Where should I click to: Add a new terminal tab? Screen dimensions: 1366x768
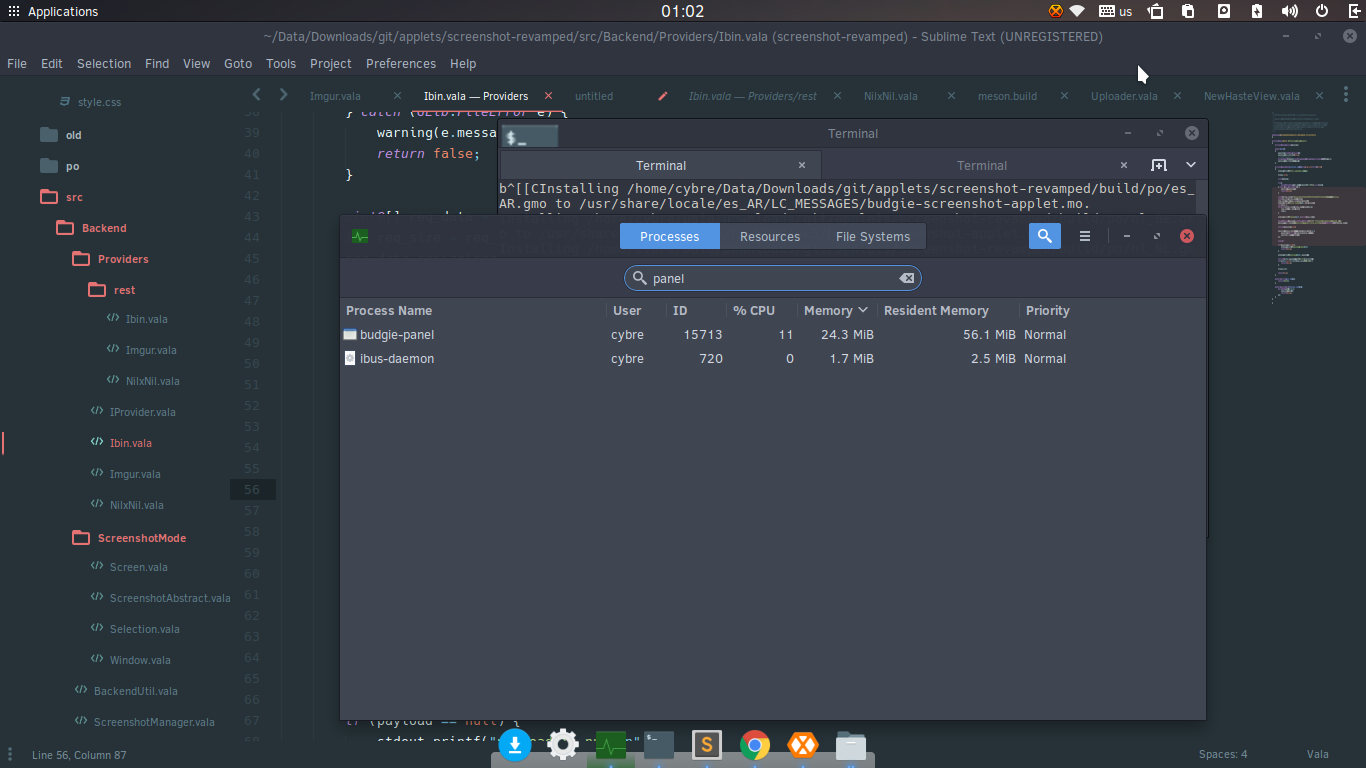click(1158, 165)
